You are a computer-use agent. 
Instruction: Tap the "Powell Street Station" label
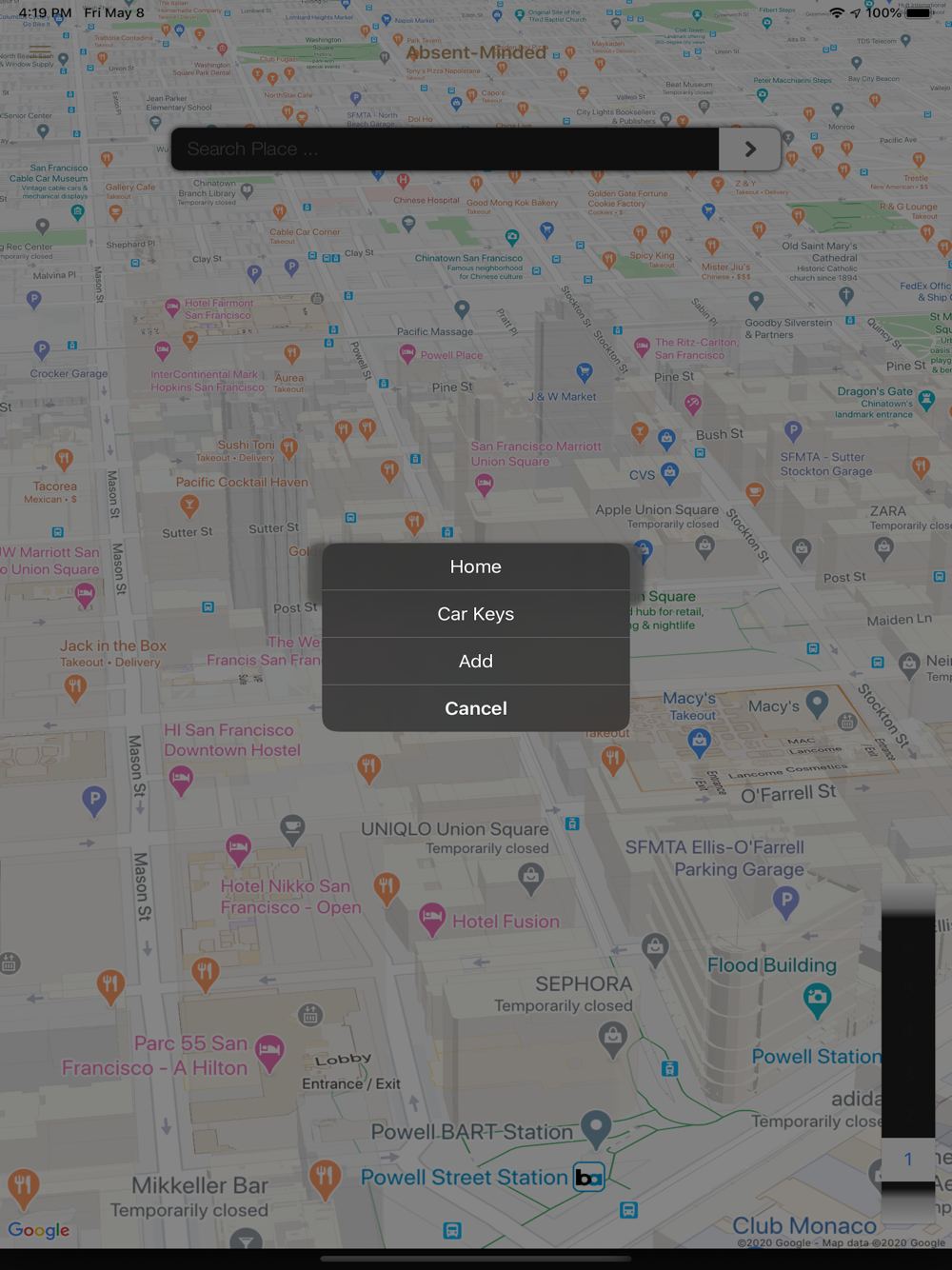coord(465,1178)
